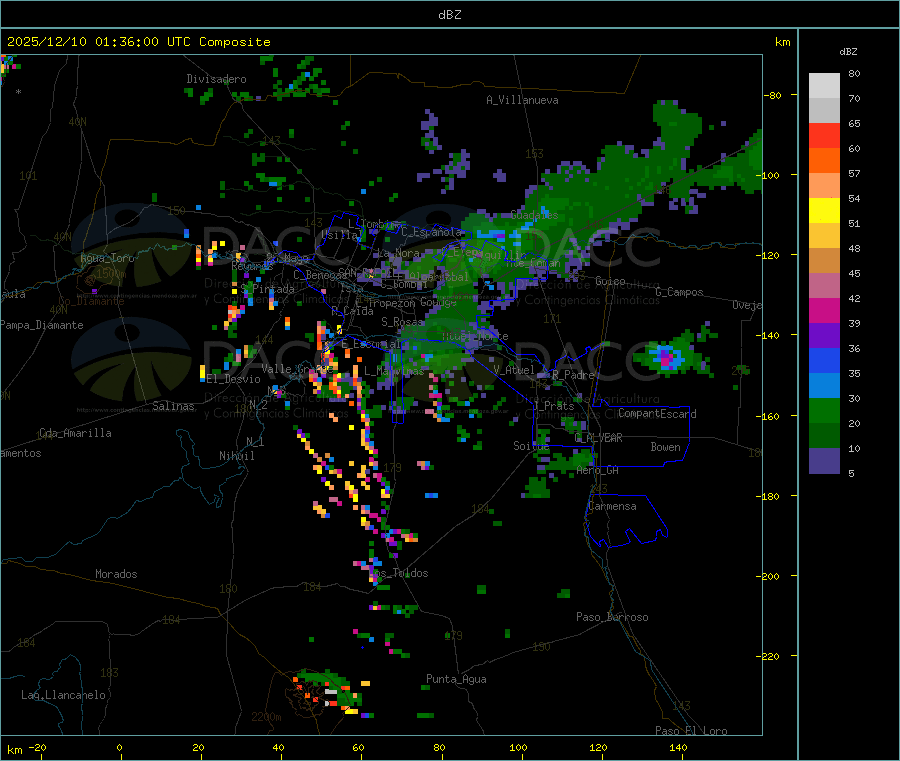Click the J_Prats map label
Viewport: 900px width, 761px height.
pyautogui.click(x=553, y=406)
